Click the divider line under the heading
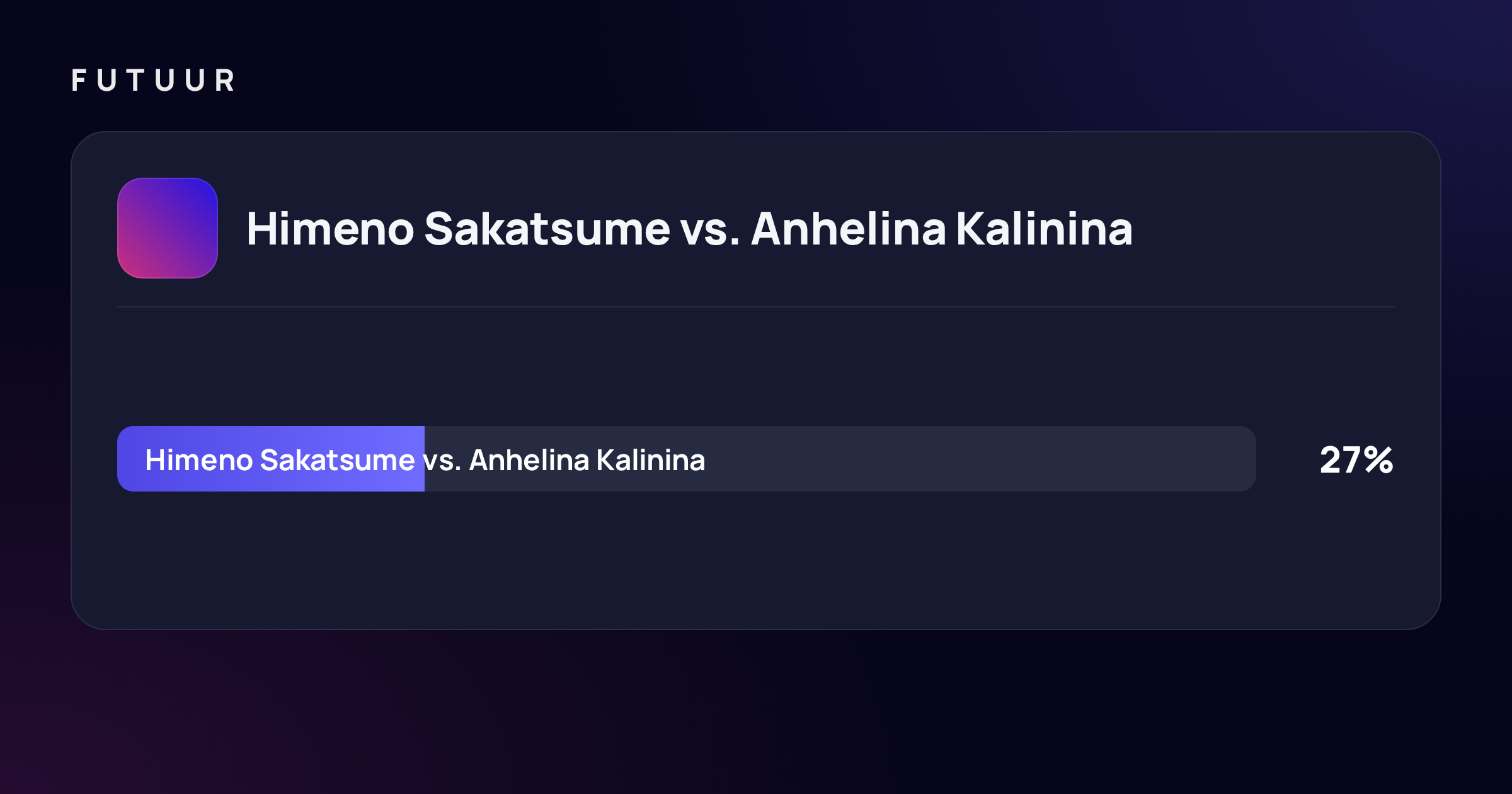The height and width of the screenshot is (794, 1512). [x=756, y=307]
